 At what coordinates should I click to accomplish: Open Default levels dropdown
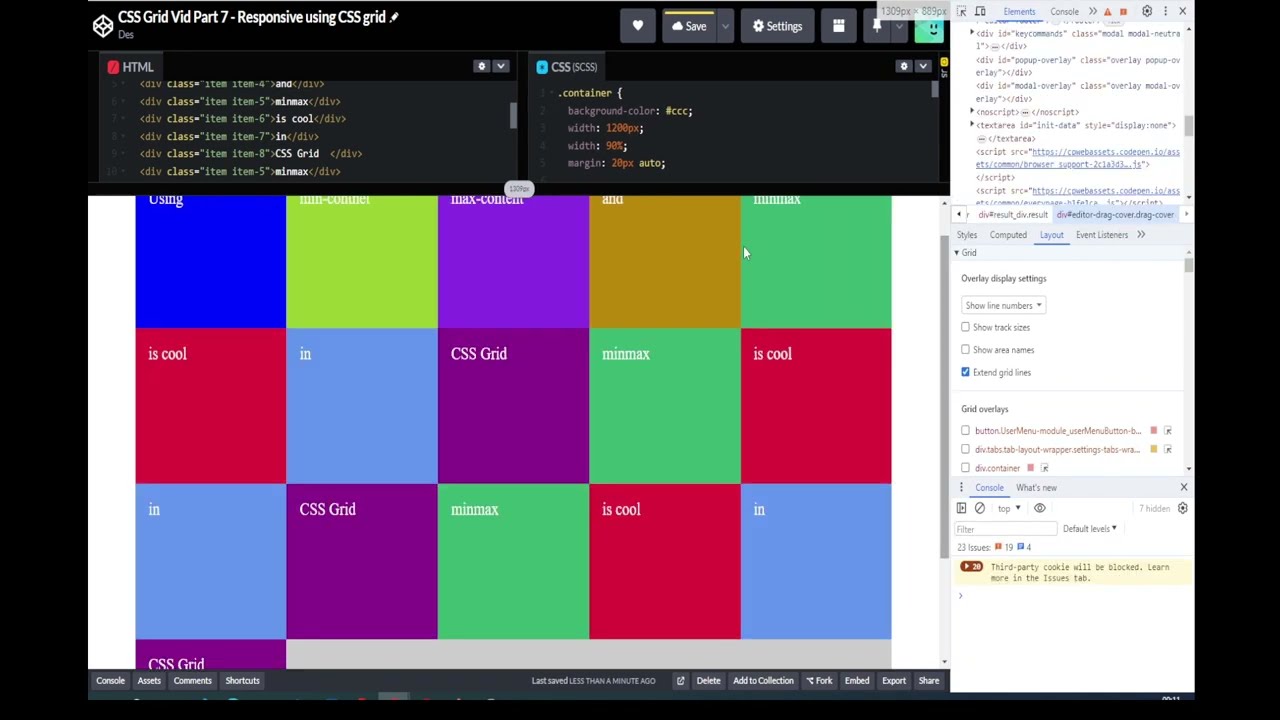(x=1090, y=529)
